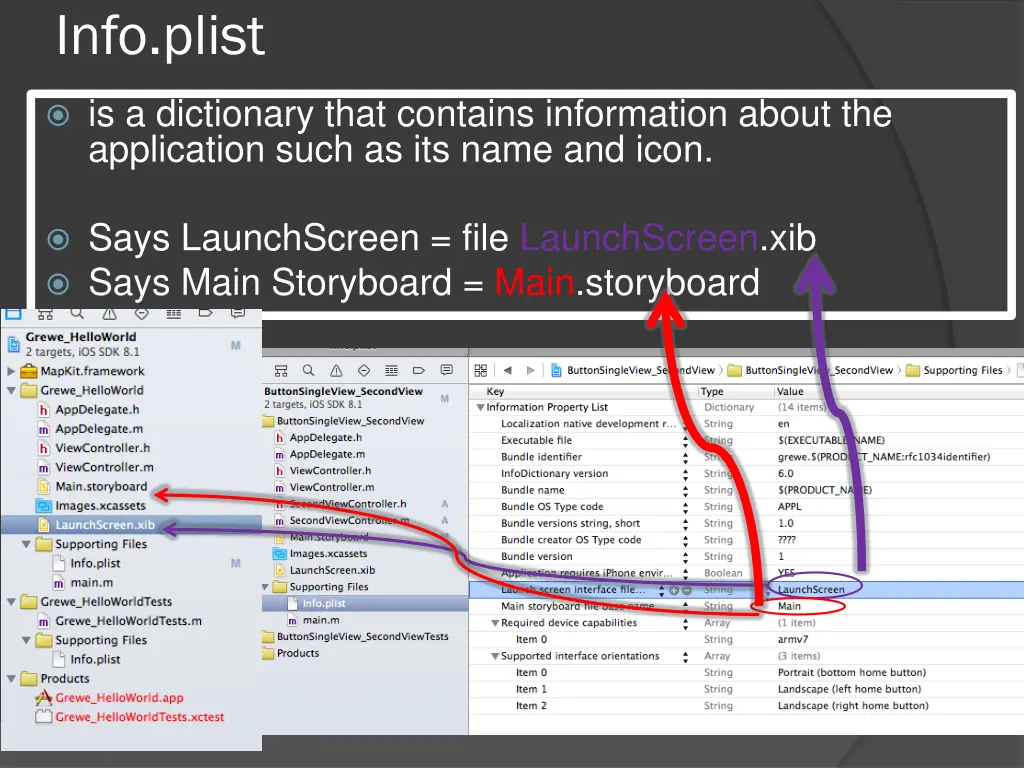
Task: Click the key stepper on Bundle name row
Action: point(685,490)
